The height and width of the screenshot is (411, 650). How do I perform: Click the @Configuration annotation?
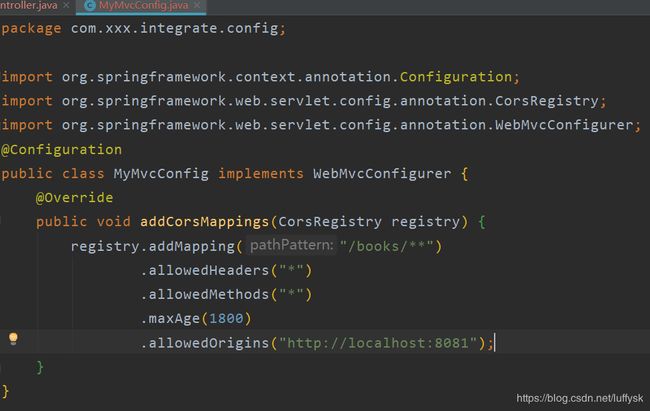point(61,149)
